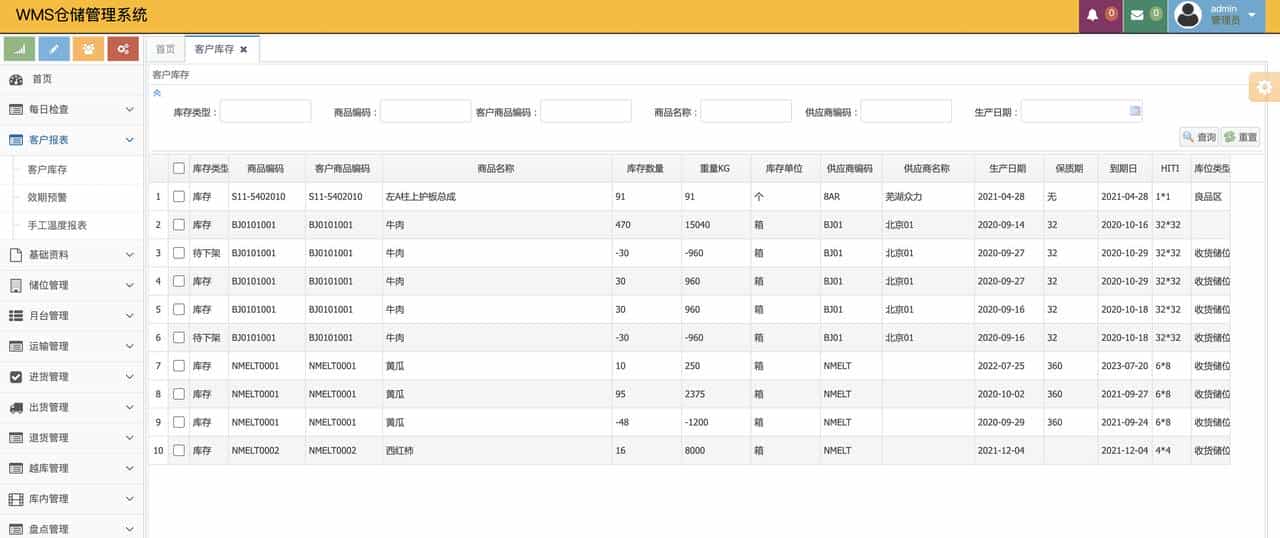Viewport: 1280px width, 538px height.
Task: Go to 首页 in the sidebar
Action: click(x=42, y=79)
